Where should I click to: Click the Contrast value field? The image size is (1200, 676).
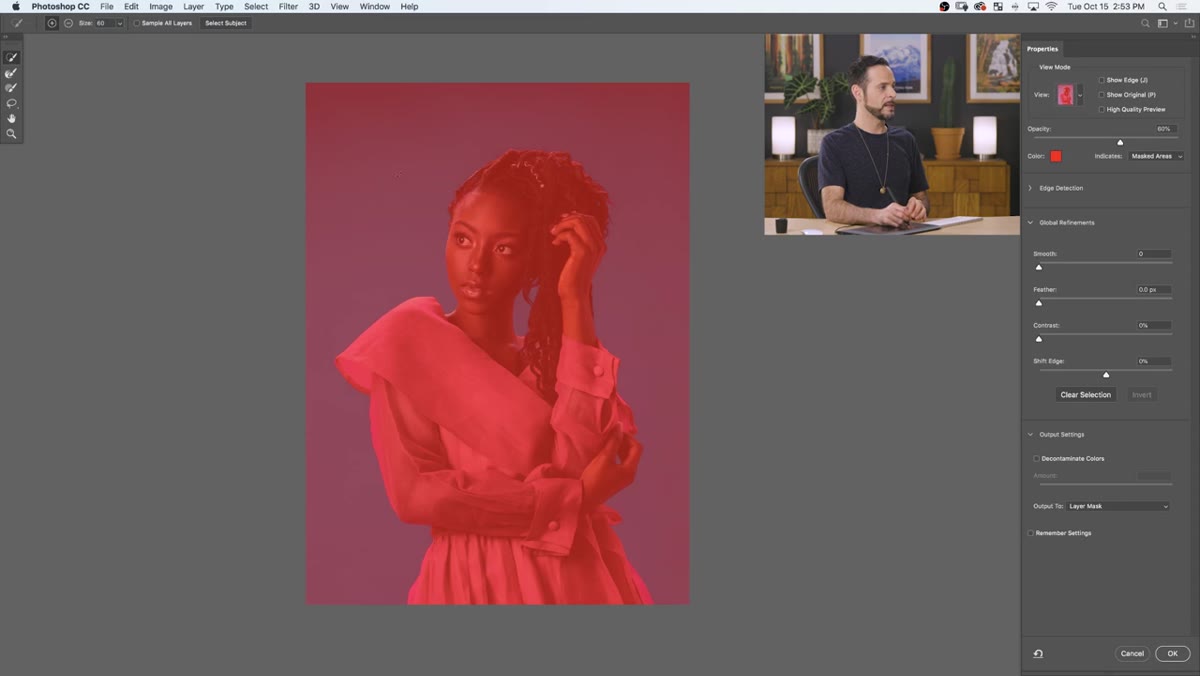(1154, 325)
